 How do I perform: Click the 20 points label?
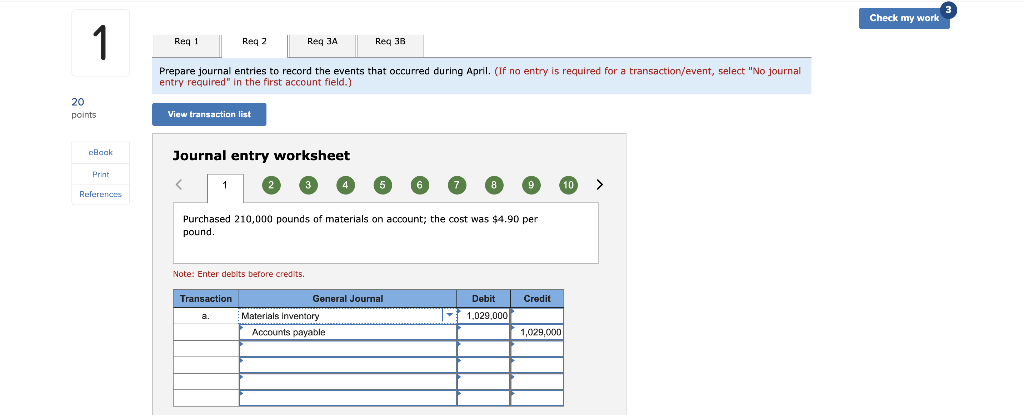click(x=84, y=108)
